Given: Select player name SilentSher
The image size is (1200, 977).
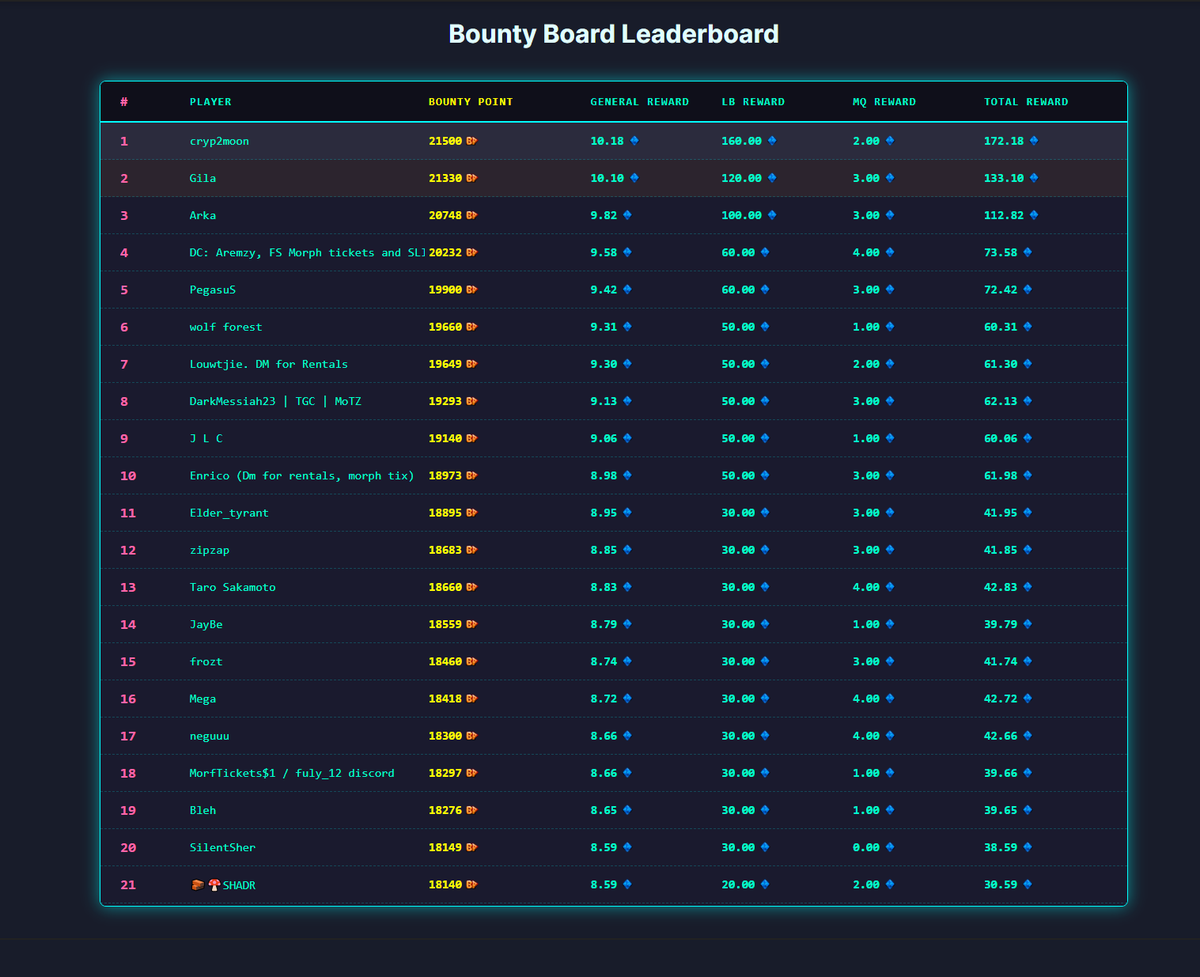Looking at the screenshot, I should tap(223, 847).
